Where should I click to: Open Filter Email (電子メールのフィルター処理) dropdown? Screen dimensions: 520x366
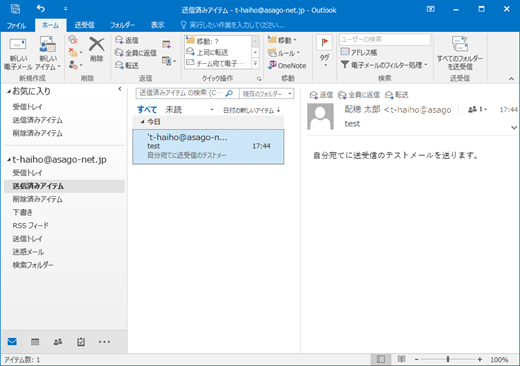point(384,65)
